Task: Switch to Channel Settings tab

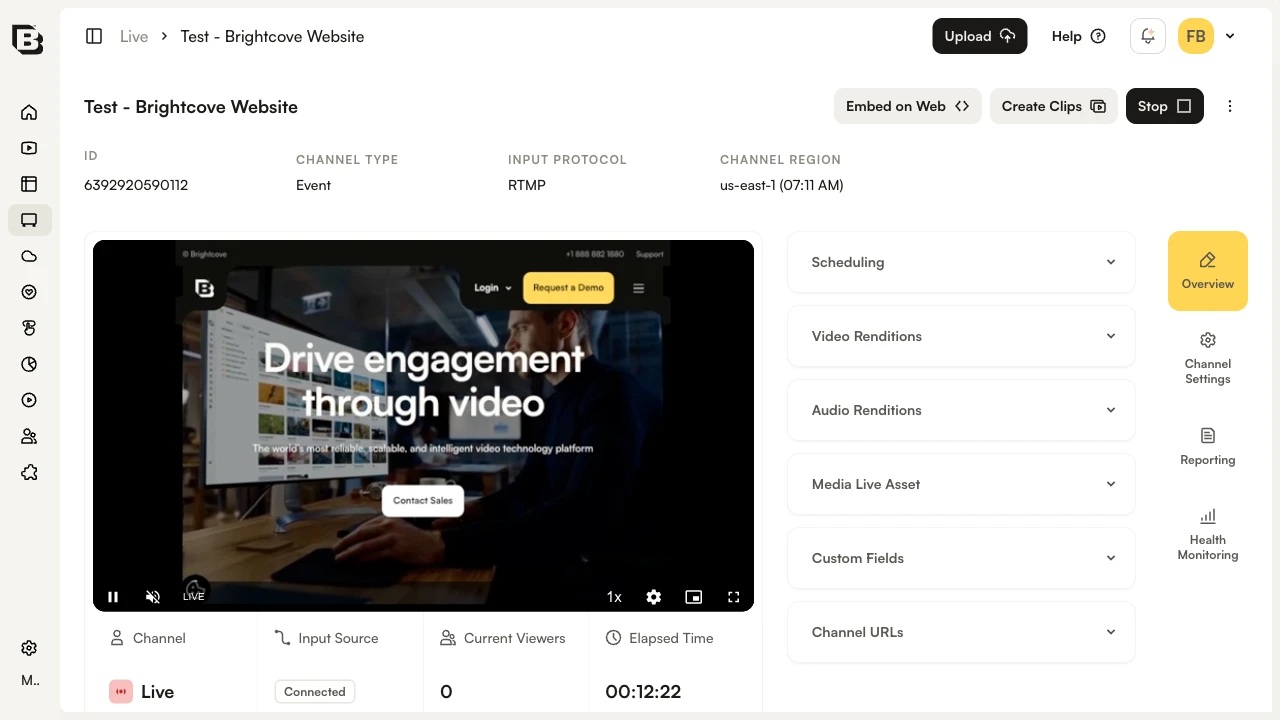Action: 1208,358
